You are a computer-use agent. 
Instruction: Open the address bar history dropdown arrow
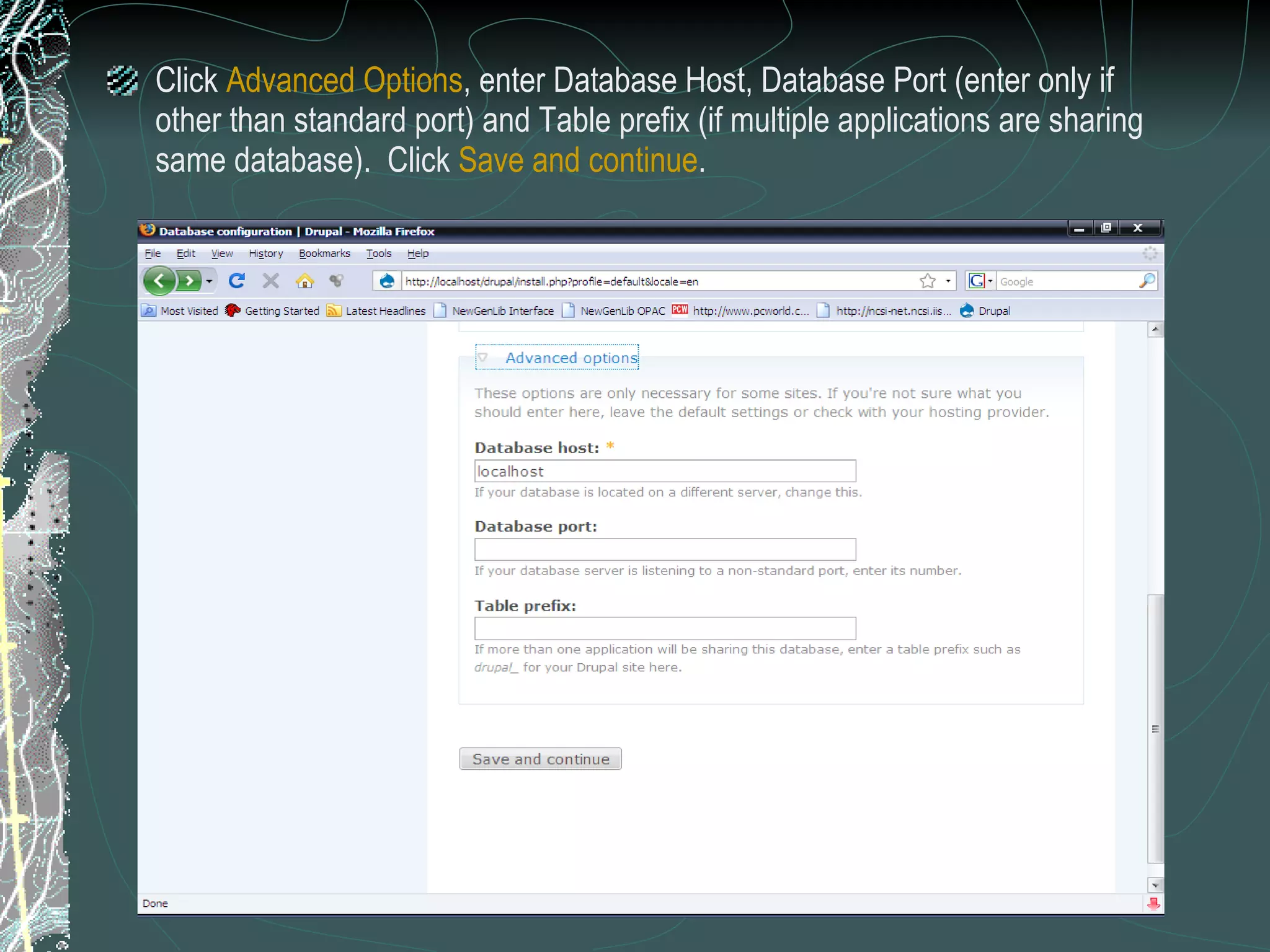pyautogui.click(x=948, y=281)
